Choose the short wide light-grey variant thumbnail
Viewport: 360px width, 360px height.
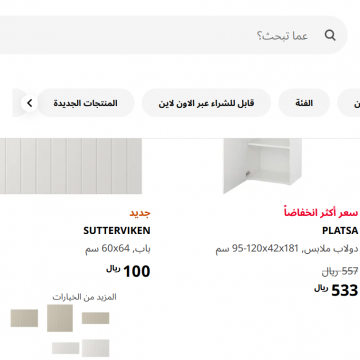[65, 348]
